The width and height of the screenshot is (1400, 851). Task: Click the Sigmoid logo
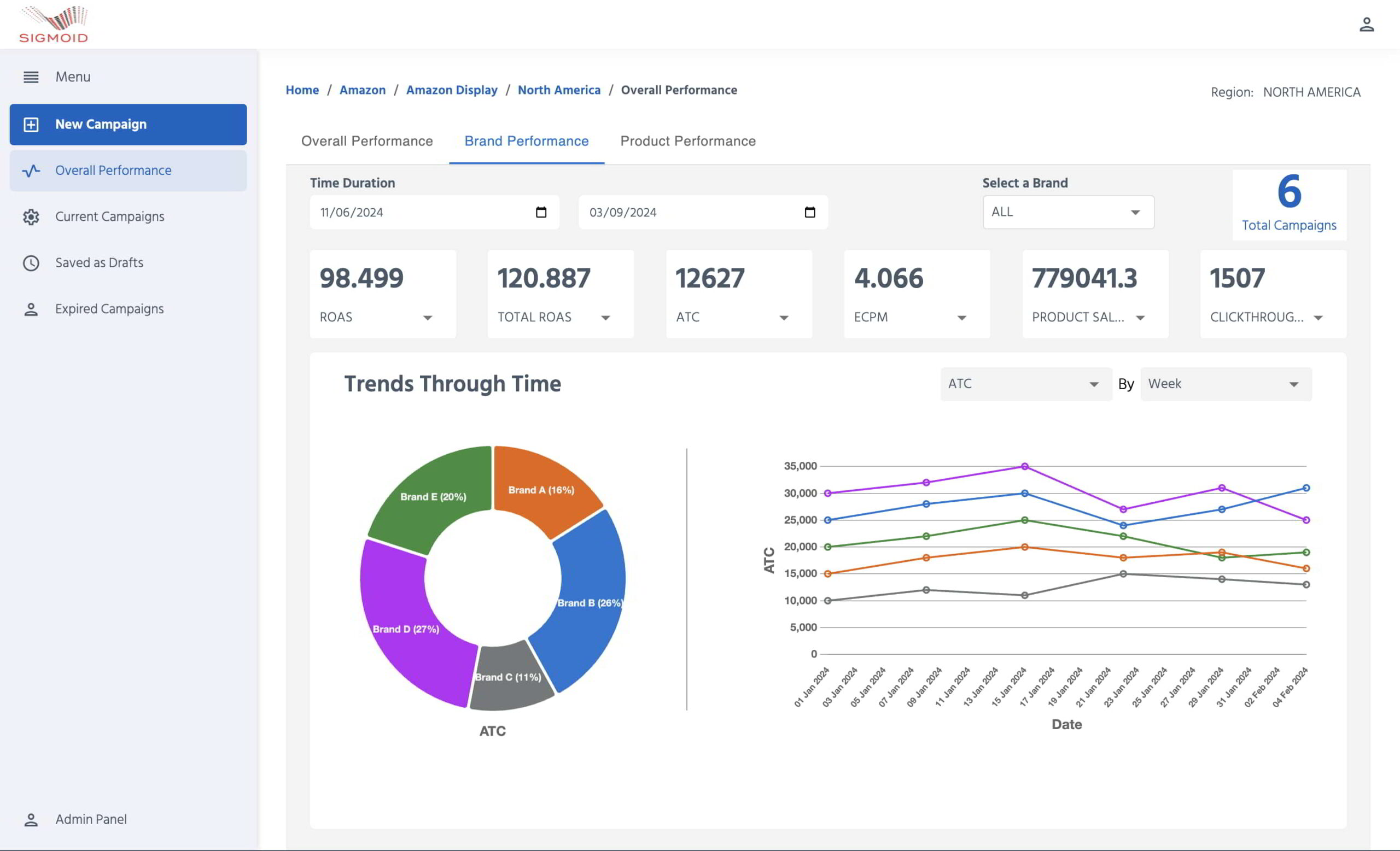click(54, 25)
